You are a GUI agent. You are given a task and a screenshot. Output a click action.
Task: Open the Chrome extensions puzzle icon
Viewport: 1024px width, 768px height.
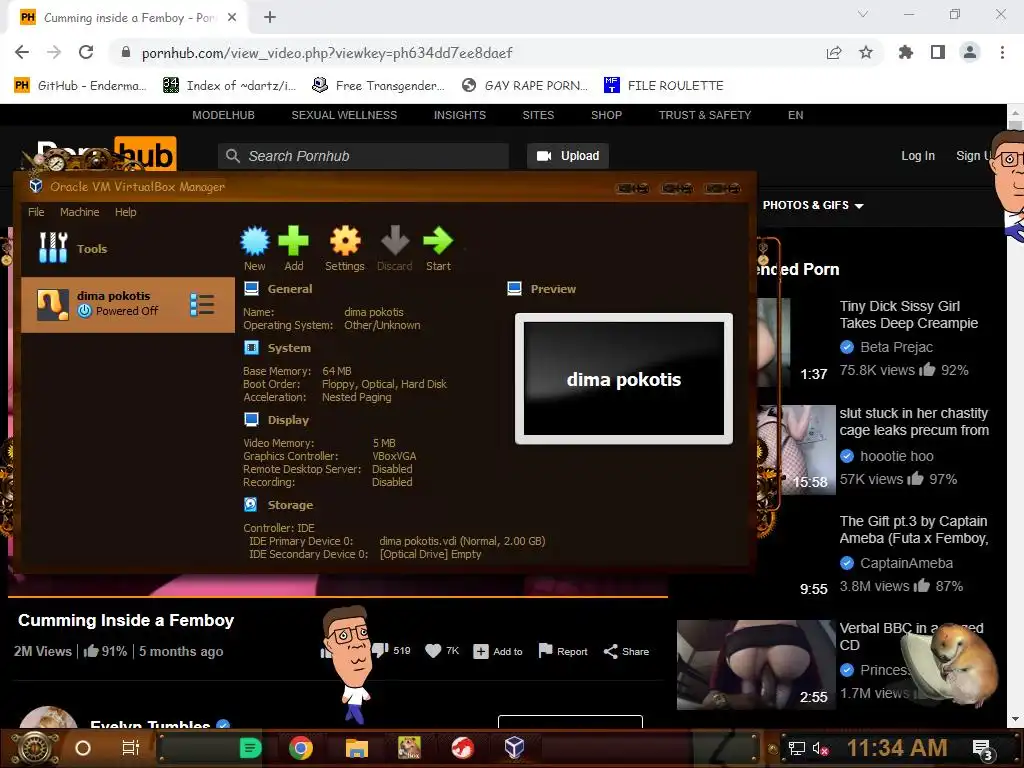tap(906, 52)
